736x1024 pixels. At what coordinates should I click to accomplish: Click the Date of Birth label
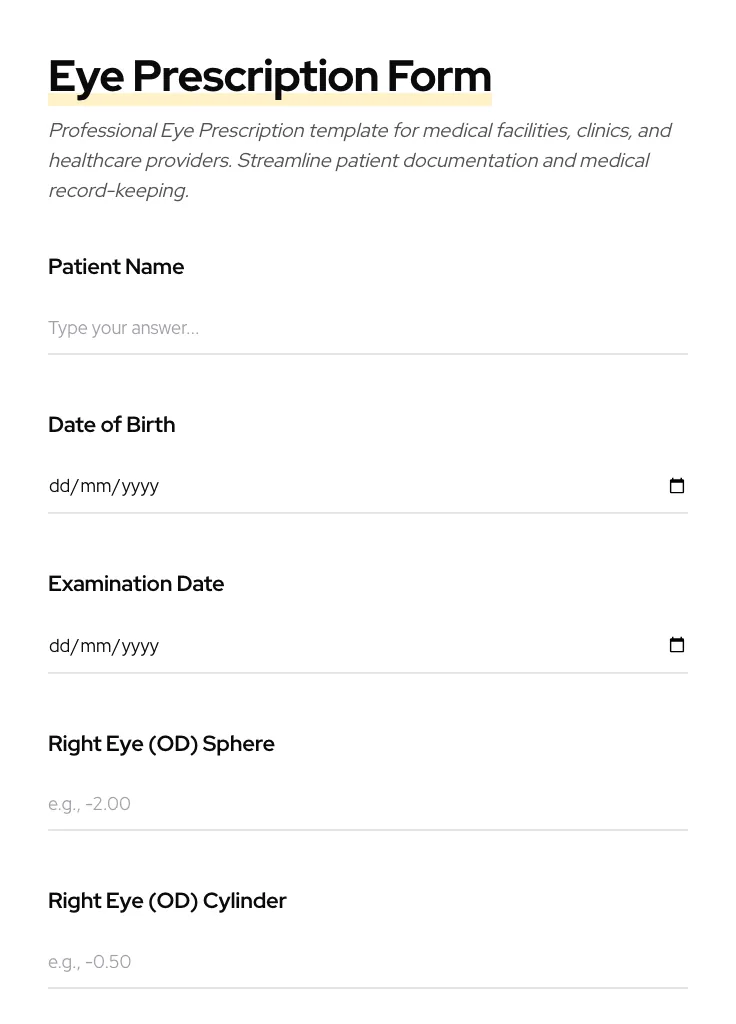[111, 425]
